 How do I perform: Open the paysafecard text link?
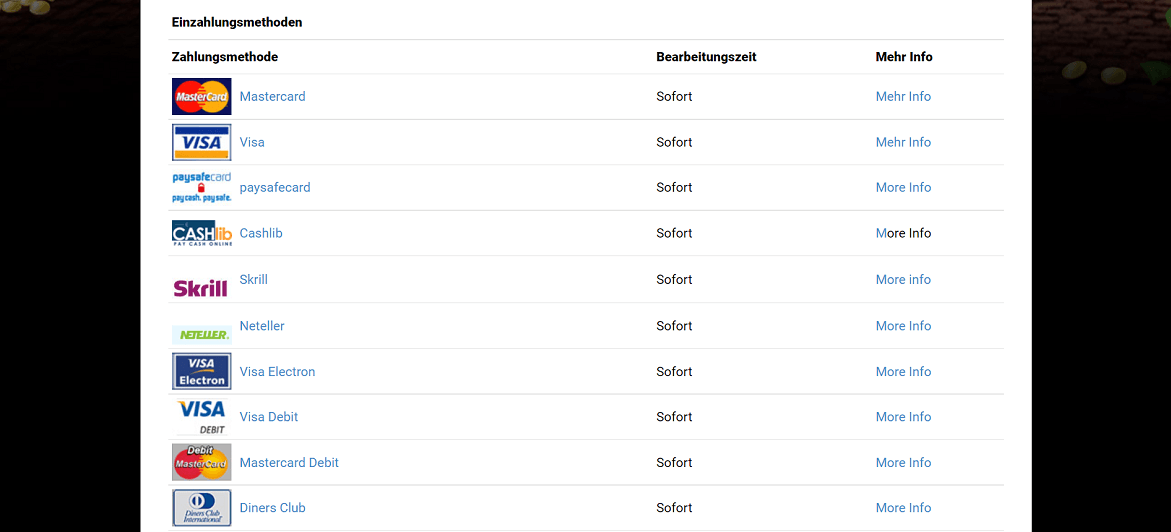(x=275, y=187)
